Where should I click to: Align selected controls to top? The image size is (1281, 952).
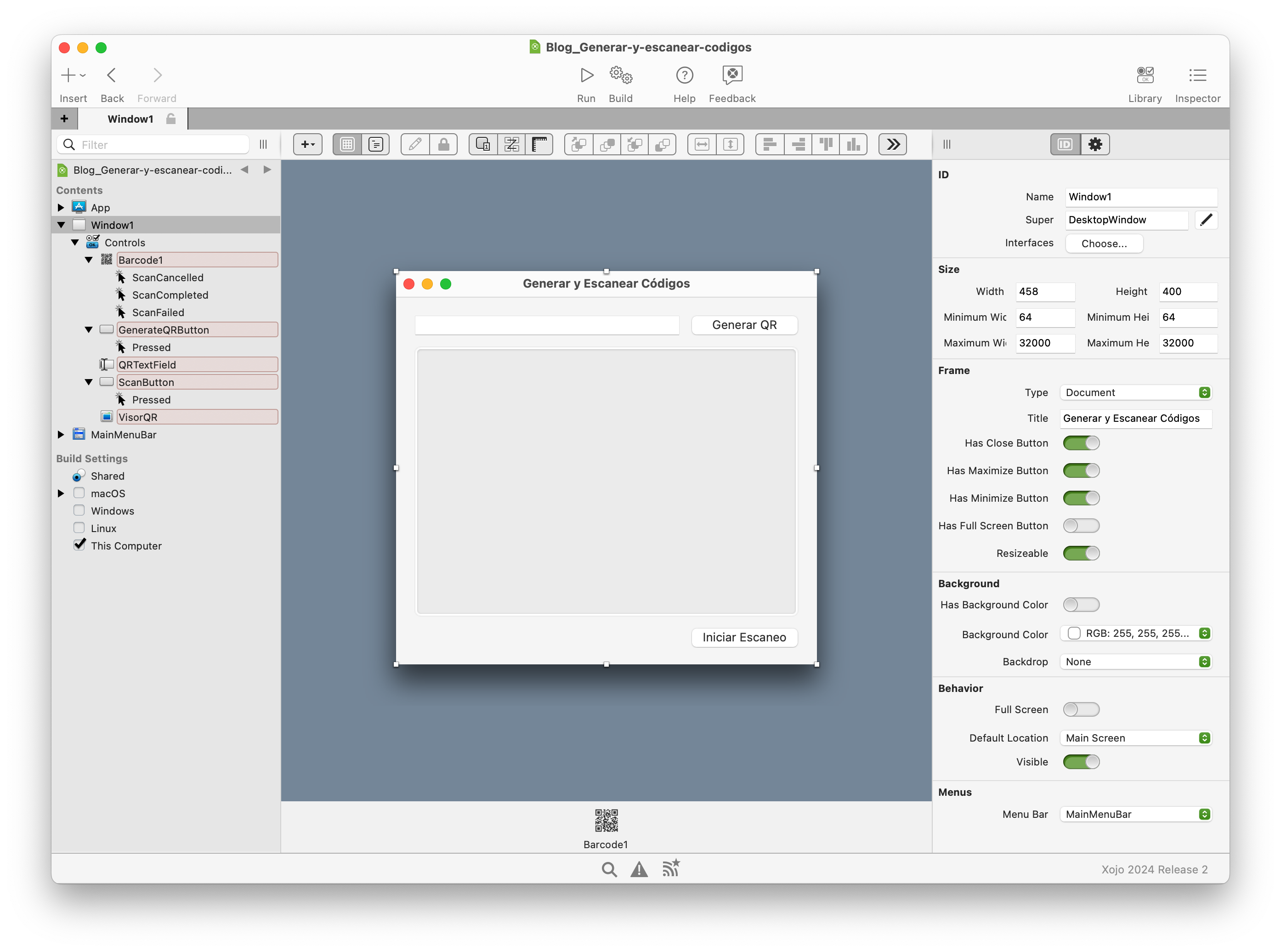tap(826, 144)
